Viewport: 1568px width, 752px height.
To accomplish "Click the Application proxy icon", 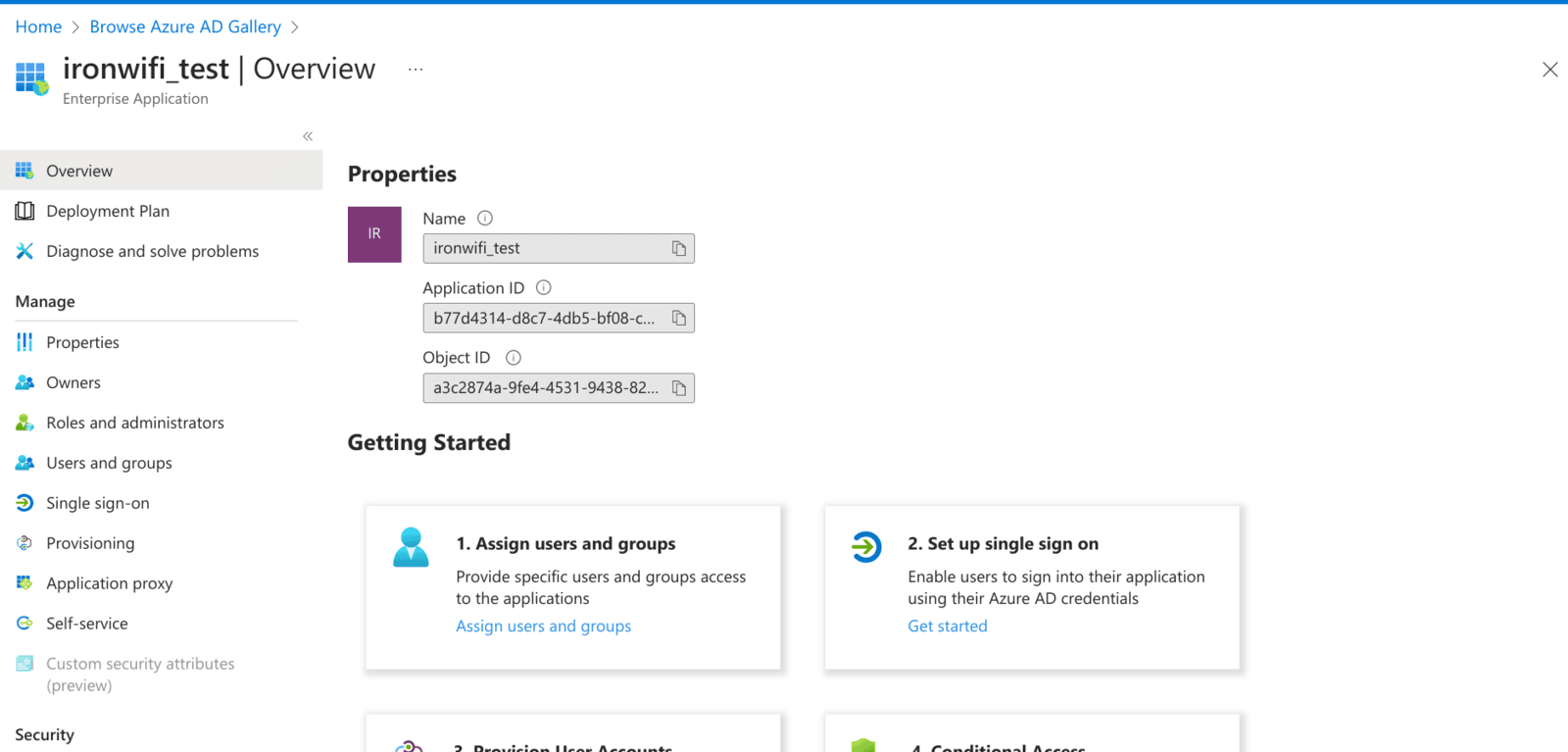I will pos(24,583).
